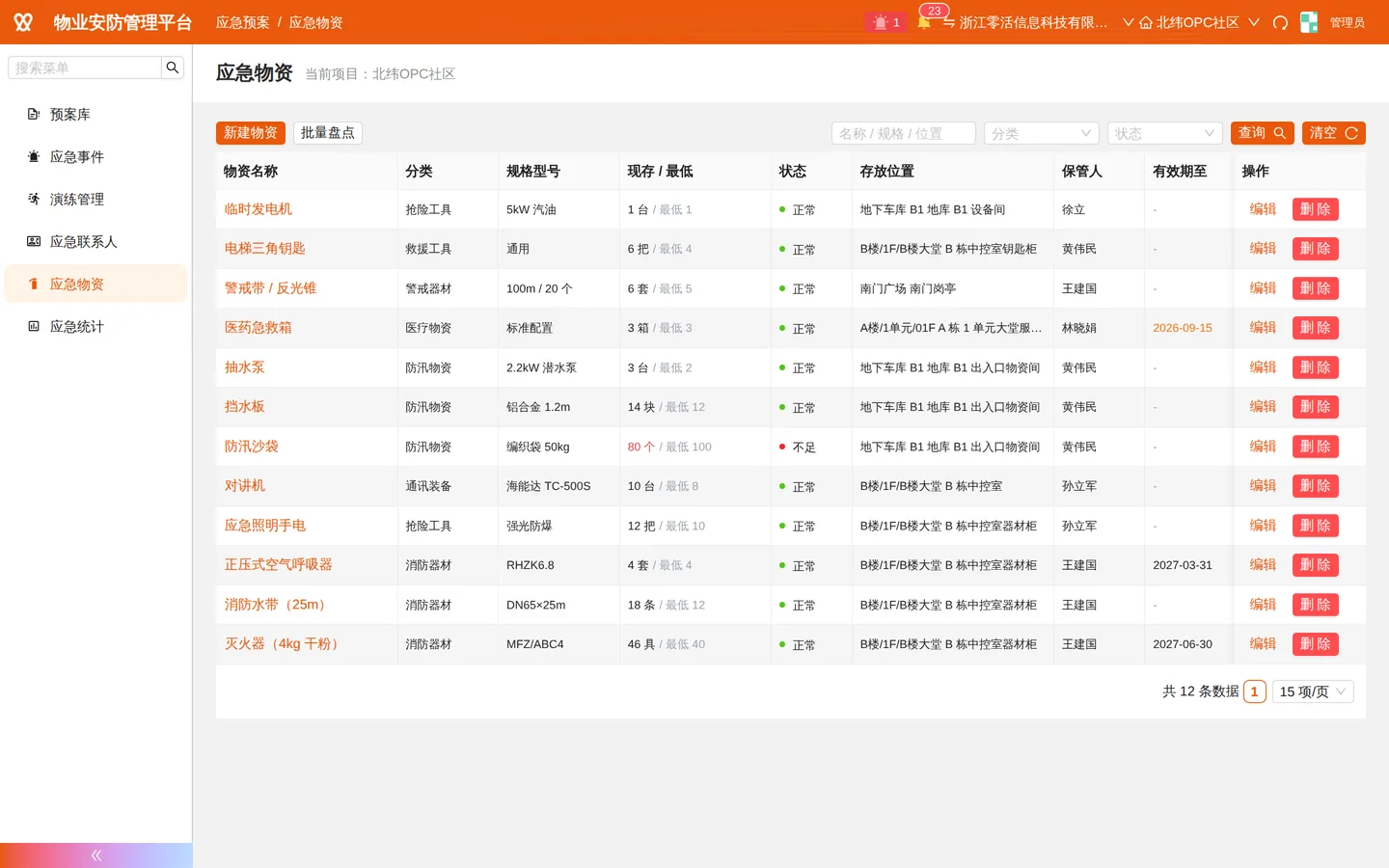The image size is (1389, 868).
Task: Focus the 名称 / 规格 / 位置 search field
Action: [x=904, y=133]
